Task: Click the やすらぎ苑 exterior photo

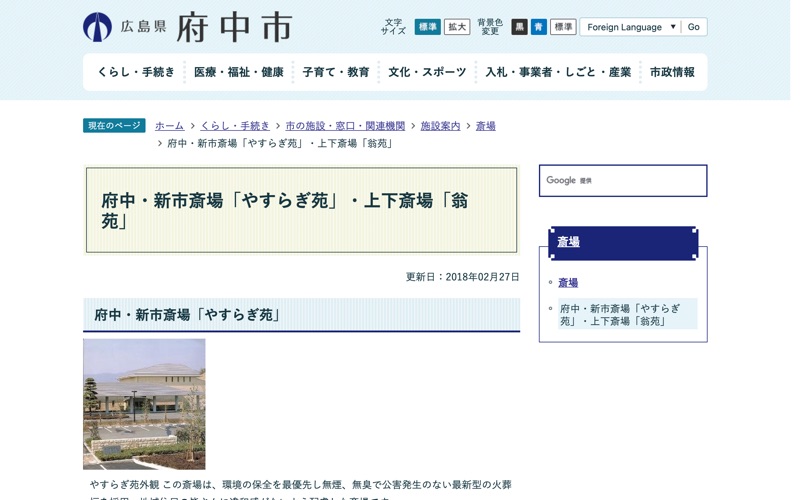Action: point(144,404)
